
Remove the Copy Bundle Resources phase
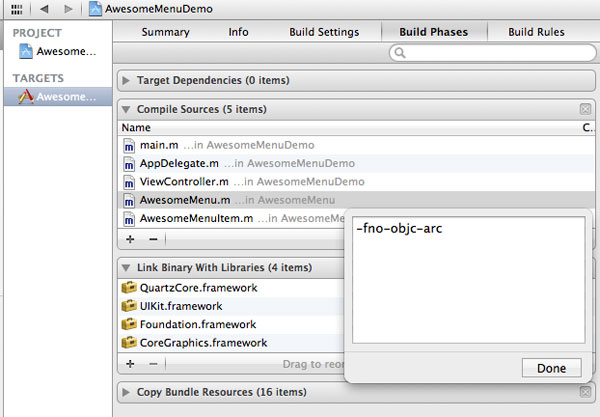click(x=585, y=392)
